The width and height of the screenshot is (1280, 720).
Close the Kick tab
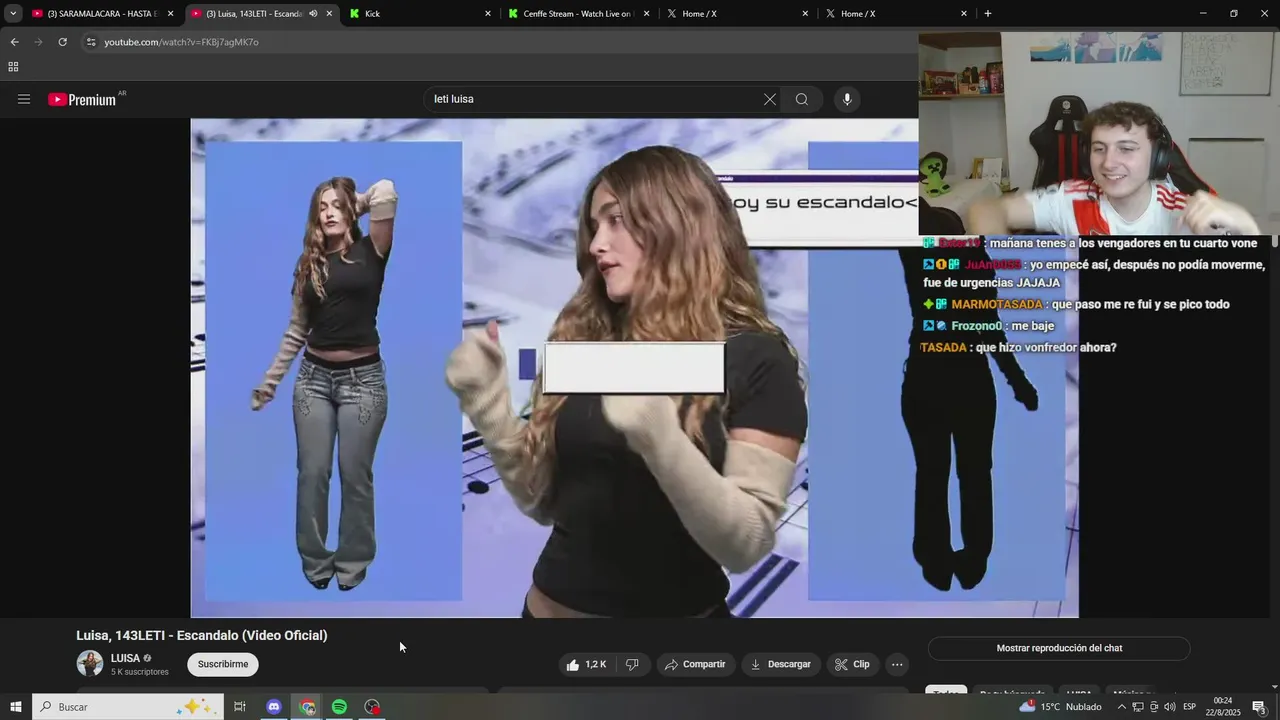pos(488,13)
